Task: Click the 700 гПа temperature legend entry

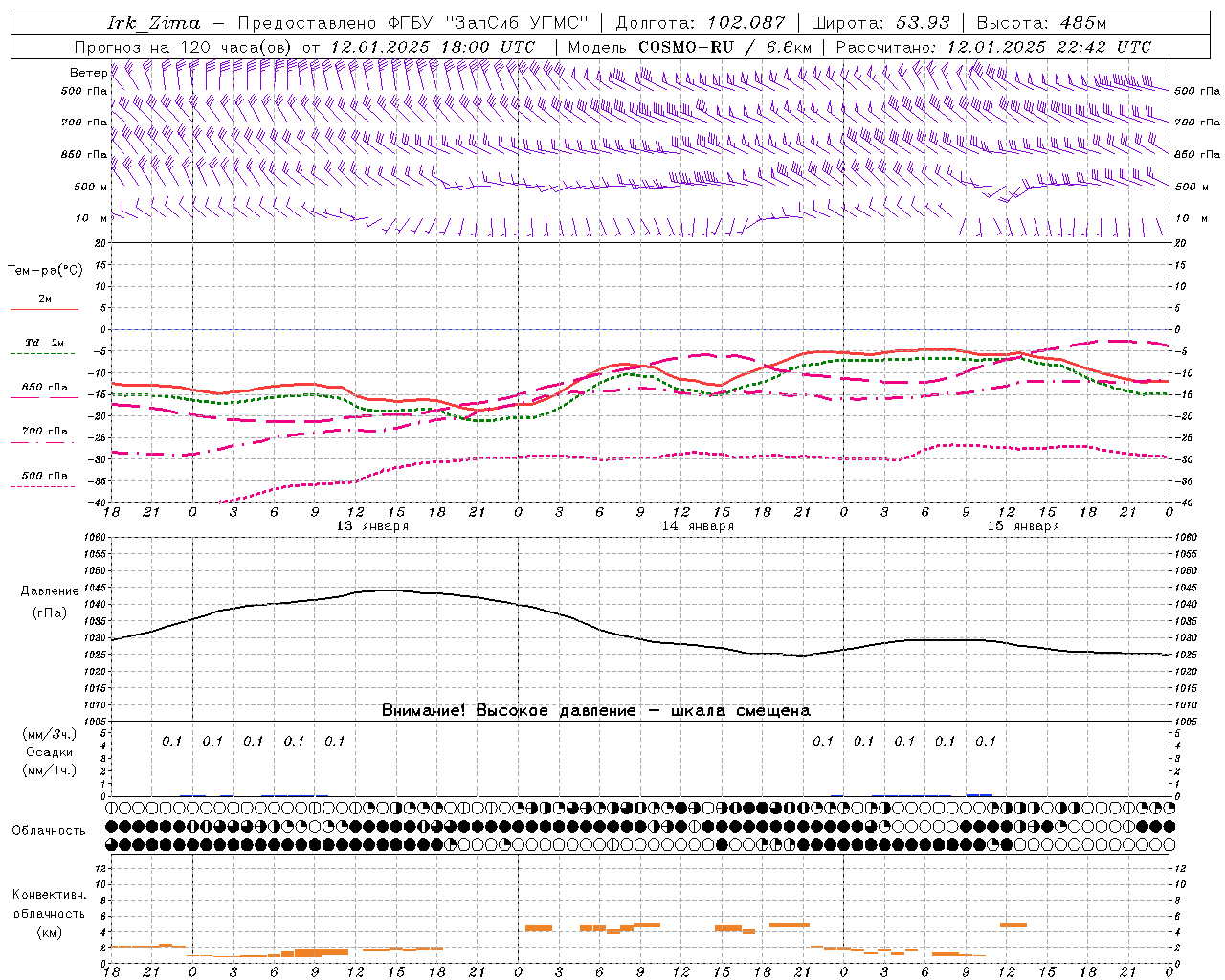Action: [x=45, y=432]
